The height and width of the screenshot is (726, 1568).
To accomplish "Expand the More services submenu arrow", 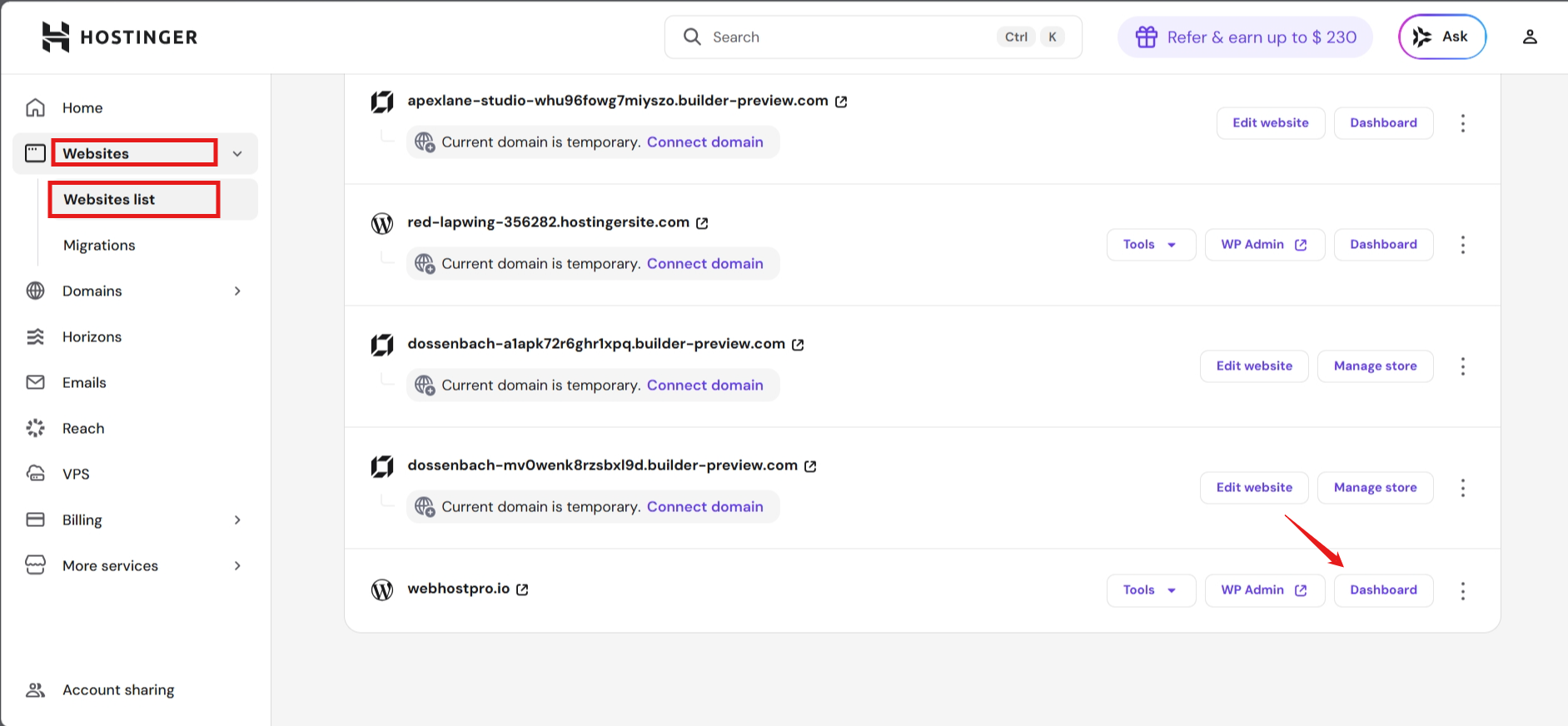I will 237,565.
